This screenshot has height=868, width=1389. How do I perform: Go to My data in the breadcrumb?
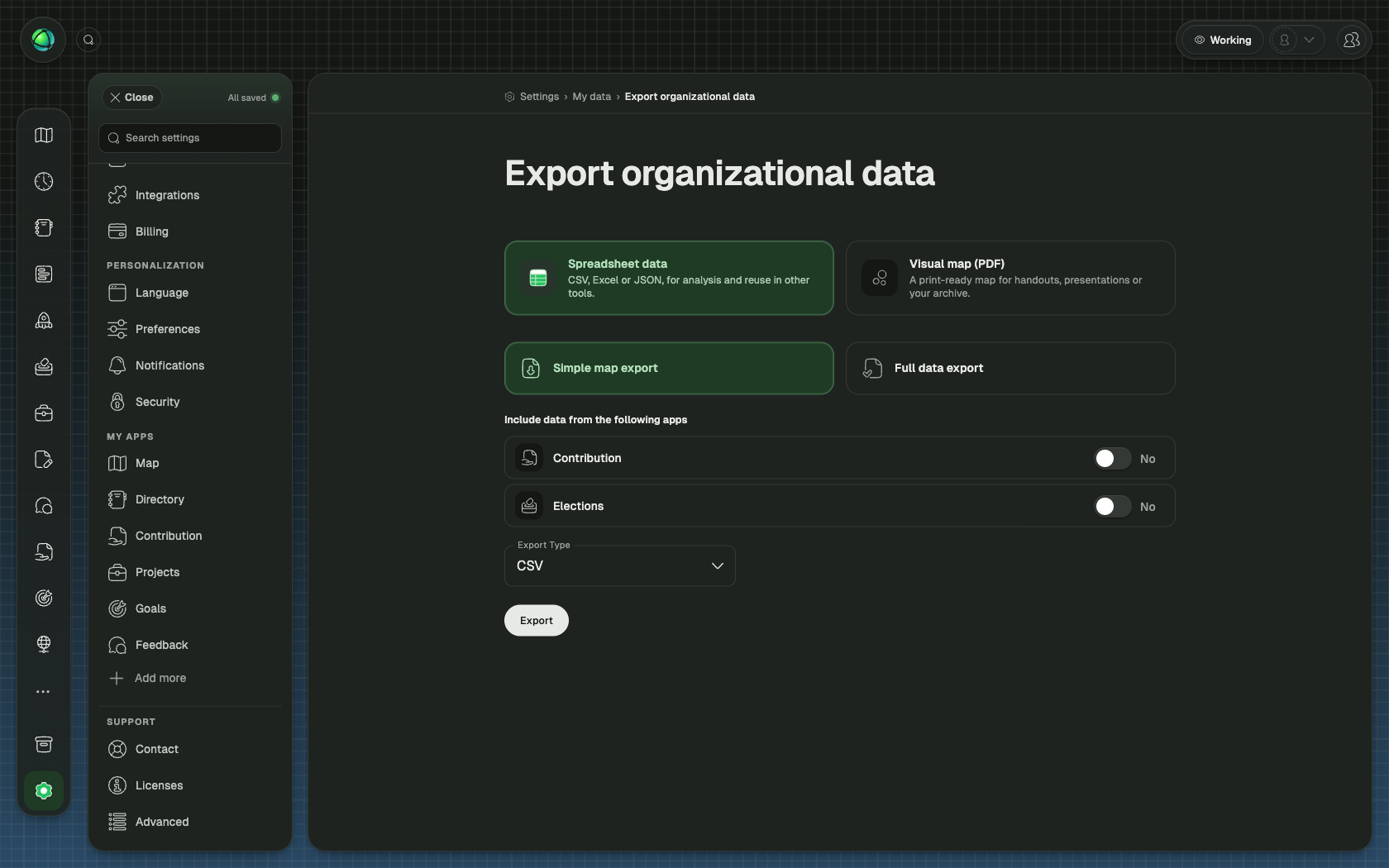(x=592, y=97)
